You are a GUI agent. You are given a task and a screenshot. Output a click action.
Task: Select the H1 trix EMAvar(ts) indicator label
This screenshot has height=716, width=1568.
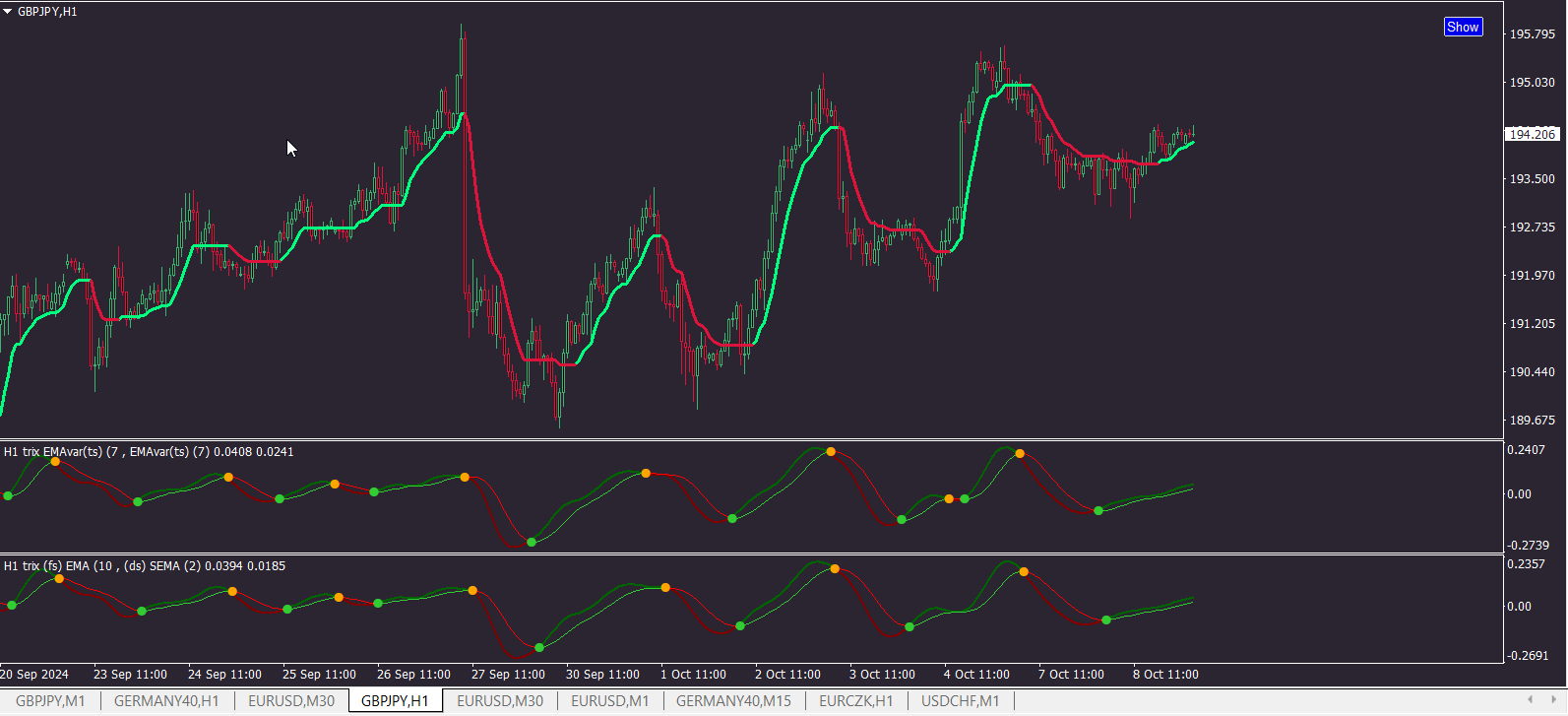tap(149, 452)
